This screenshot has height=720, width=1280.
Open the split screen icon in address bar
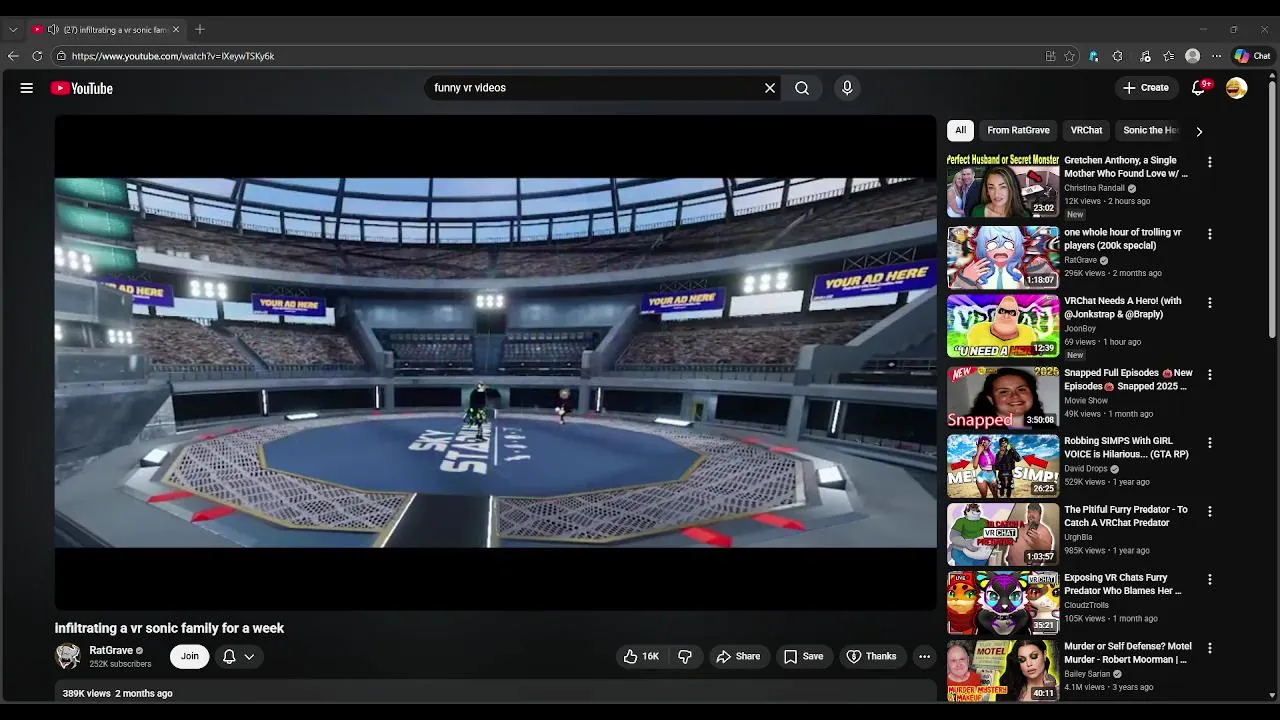pyautogui.click(x=1050, y=56)
